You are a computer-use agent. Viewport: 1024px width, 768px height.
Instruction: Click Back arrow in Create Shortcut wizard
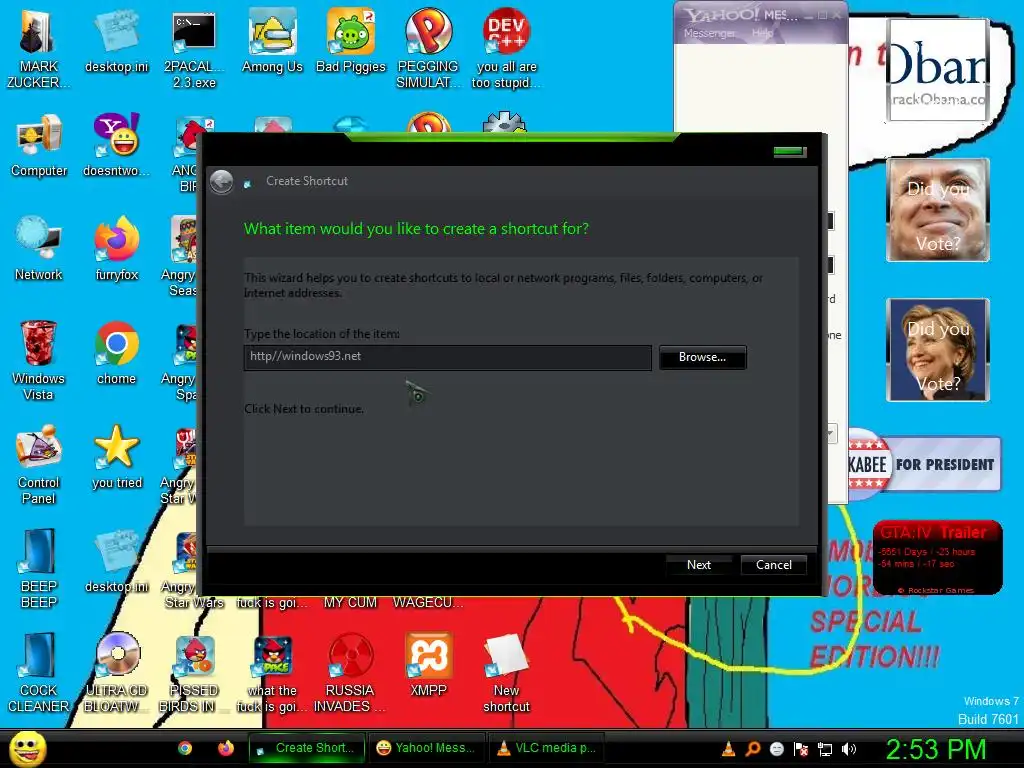tap(221, 182)
